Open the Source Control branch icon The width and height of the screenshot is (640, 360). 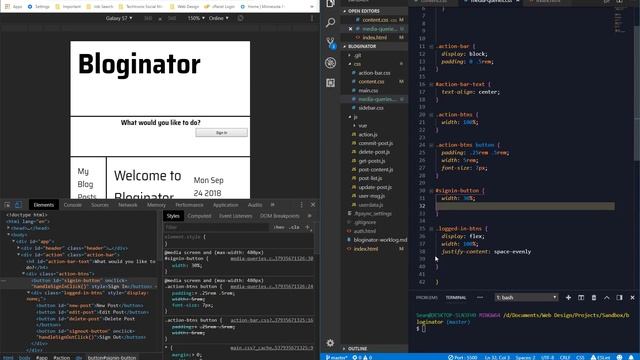pyautogui.click(x=331, y=42)
